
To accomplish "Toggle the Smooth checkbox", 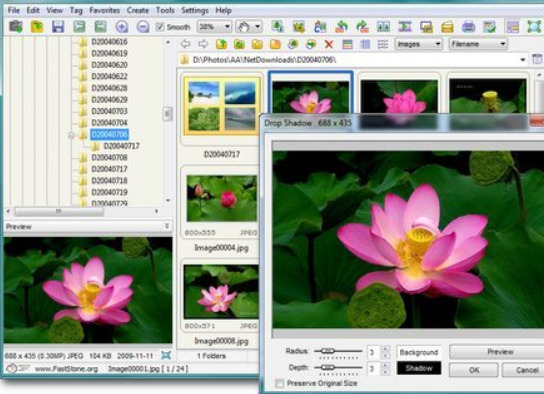I will pos(160,27).
